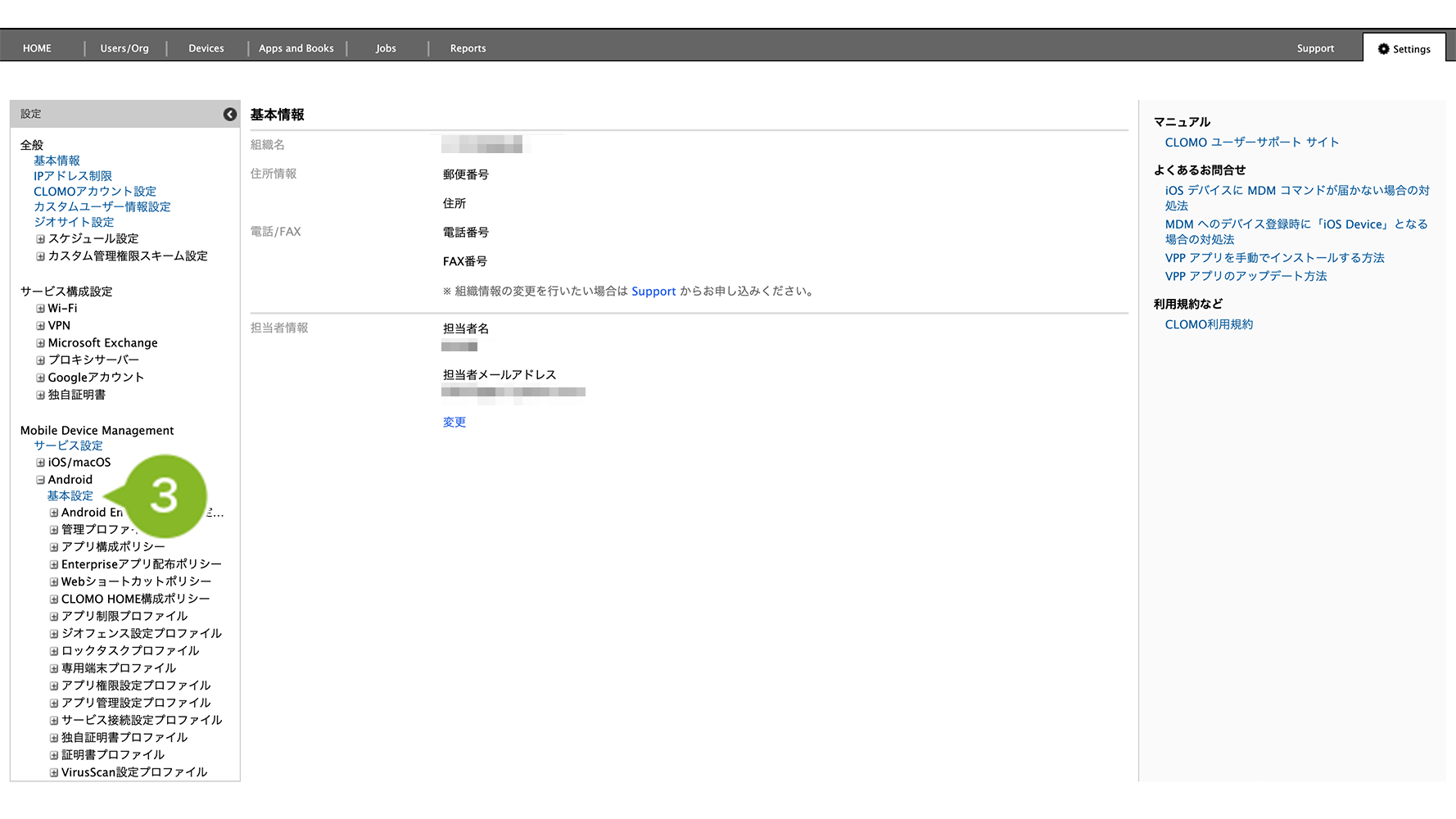Screen dimensions: 1456x819
Task: Collapse the 設定 sidebar with arrow icon
Action: coord(230,115)
